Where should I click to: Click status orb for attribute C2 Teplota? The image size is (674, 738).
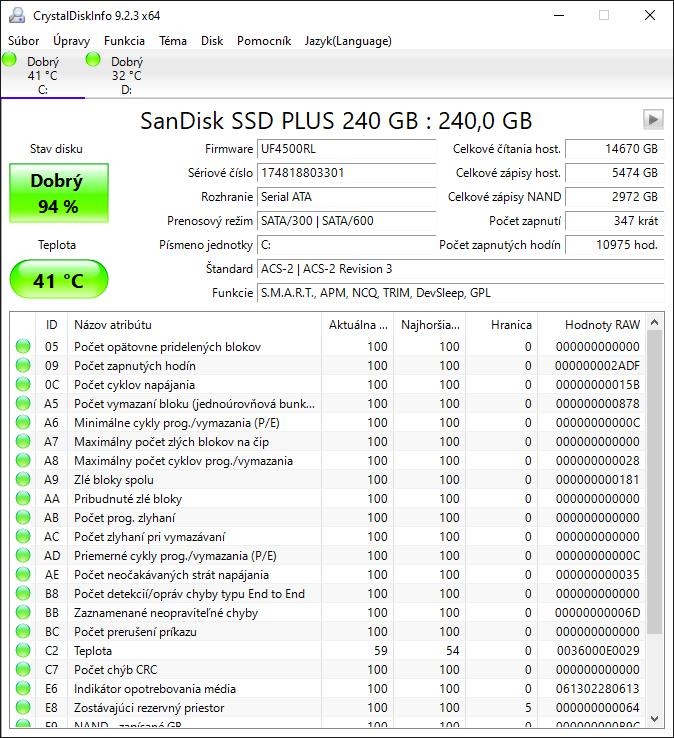click(23, 650)
